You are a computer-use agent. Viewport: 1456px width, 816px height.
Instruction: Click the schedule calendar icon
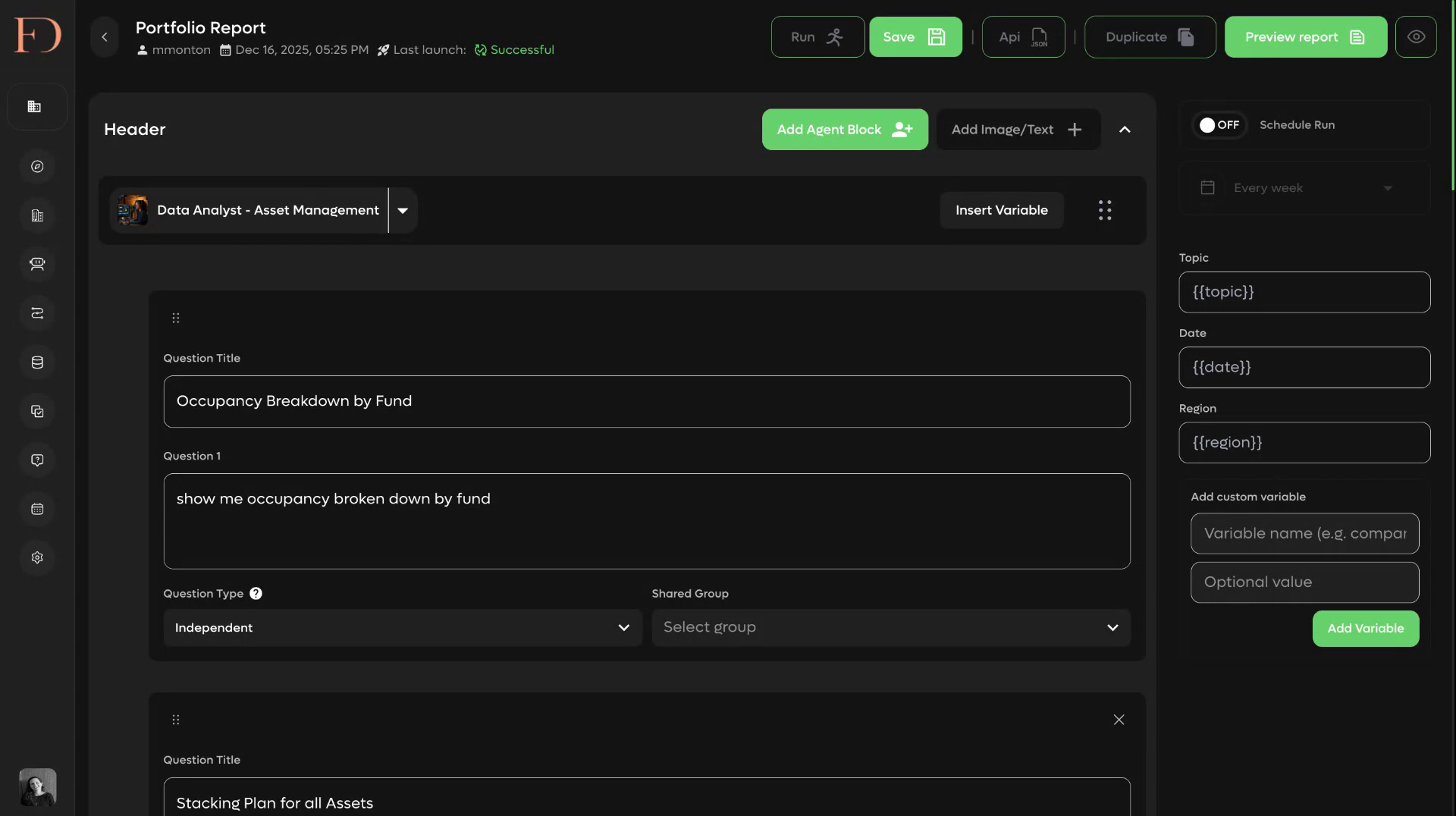[1207, 187]
